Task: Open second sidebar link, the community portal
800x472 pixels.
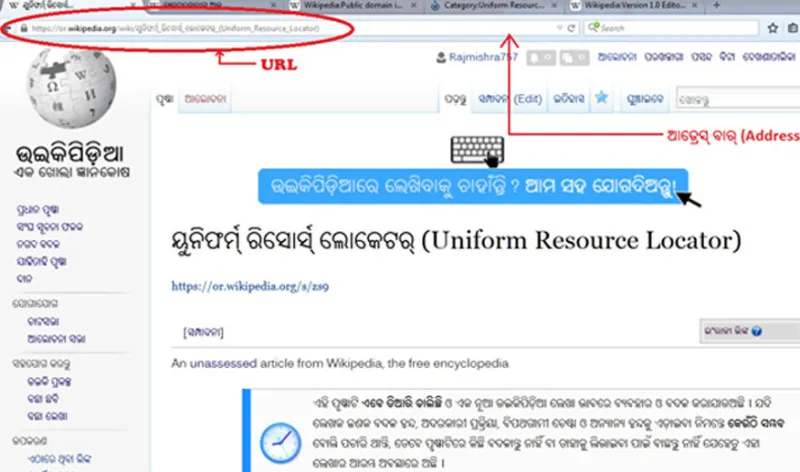Action: pyautogui.click(x=49, y=227)
